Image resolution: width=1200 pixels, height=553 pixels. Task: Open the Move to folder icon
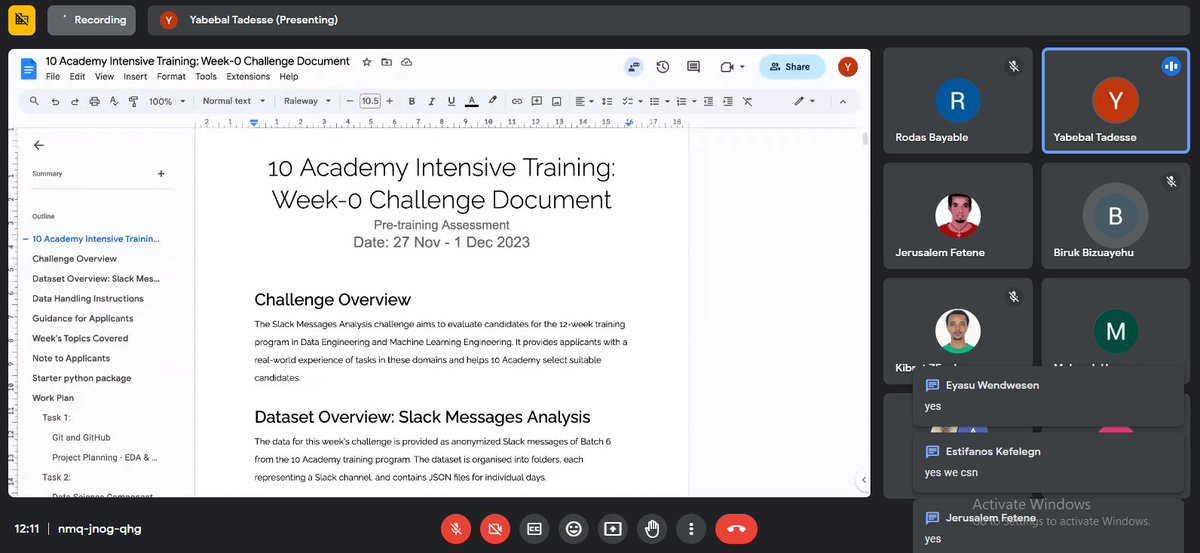(387, 62)
